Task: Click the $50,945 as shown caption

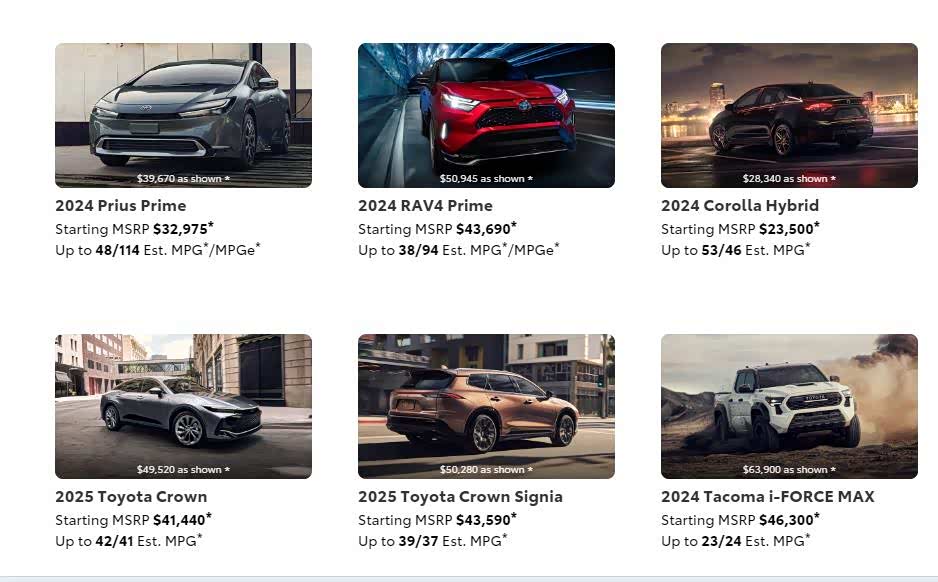Action: [486, 179]
